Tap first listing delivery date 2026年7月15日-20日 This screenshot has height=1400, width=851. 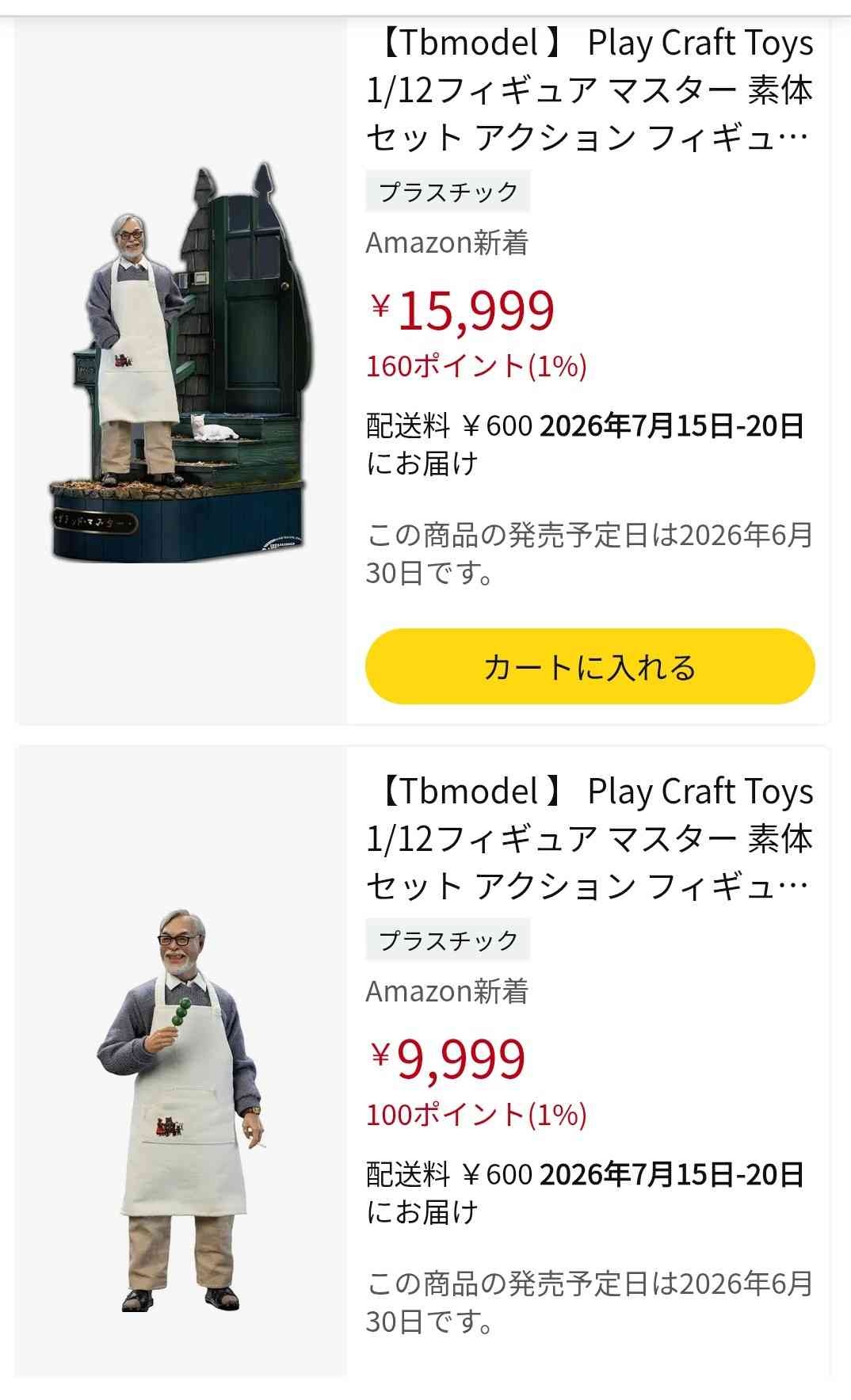pyautogui.click(x=672, y=426)
